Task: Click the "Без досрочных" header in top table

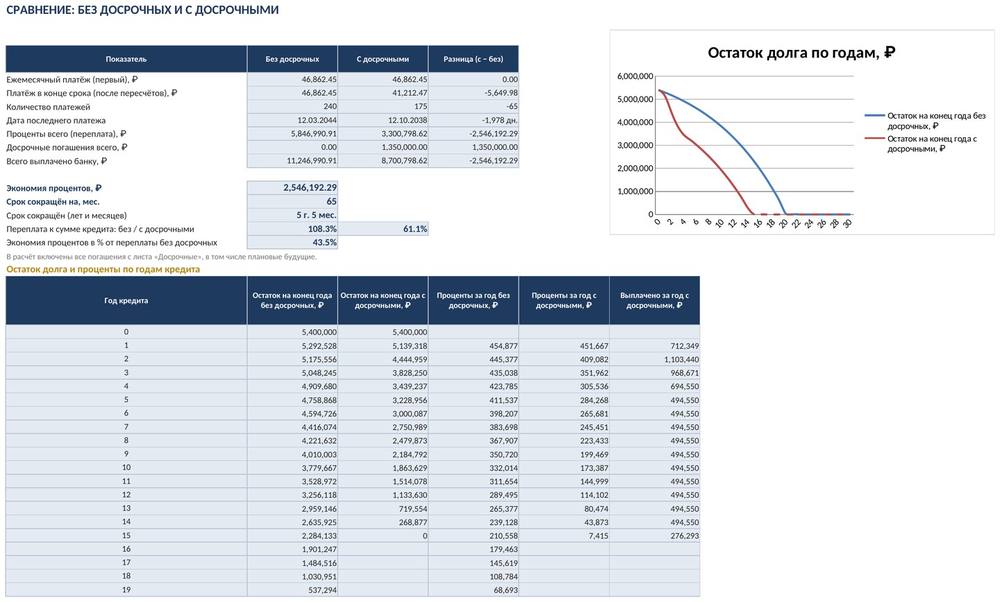Action: coord(292,59)
